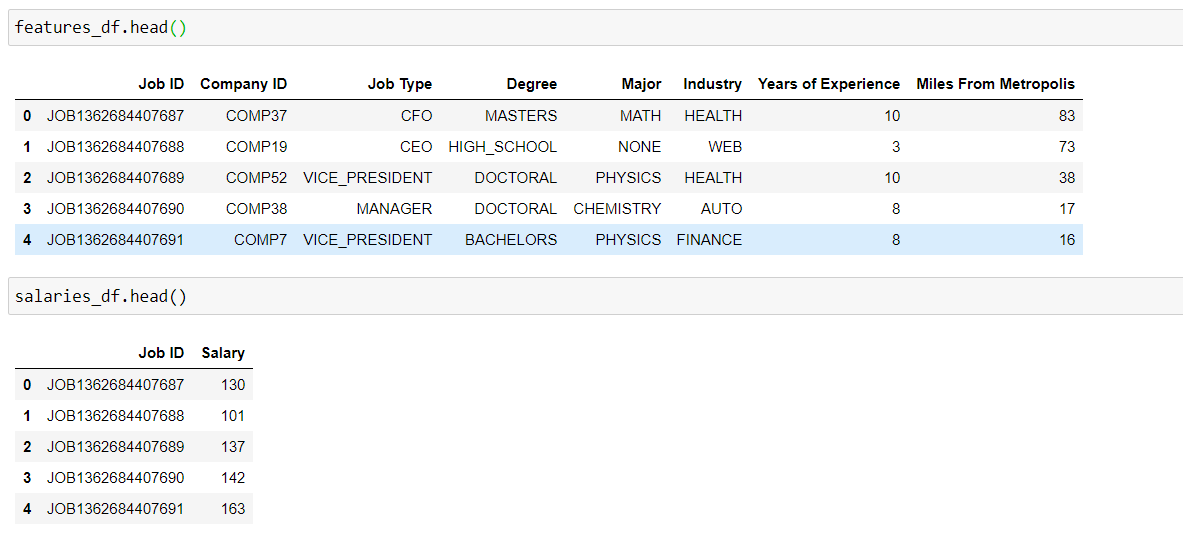Click the MASTERS degree cell
This screenshot has height=536, width=1183.
pos(521,116)
